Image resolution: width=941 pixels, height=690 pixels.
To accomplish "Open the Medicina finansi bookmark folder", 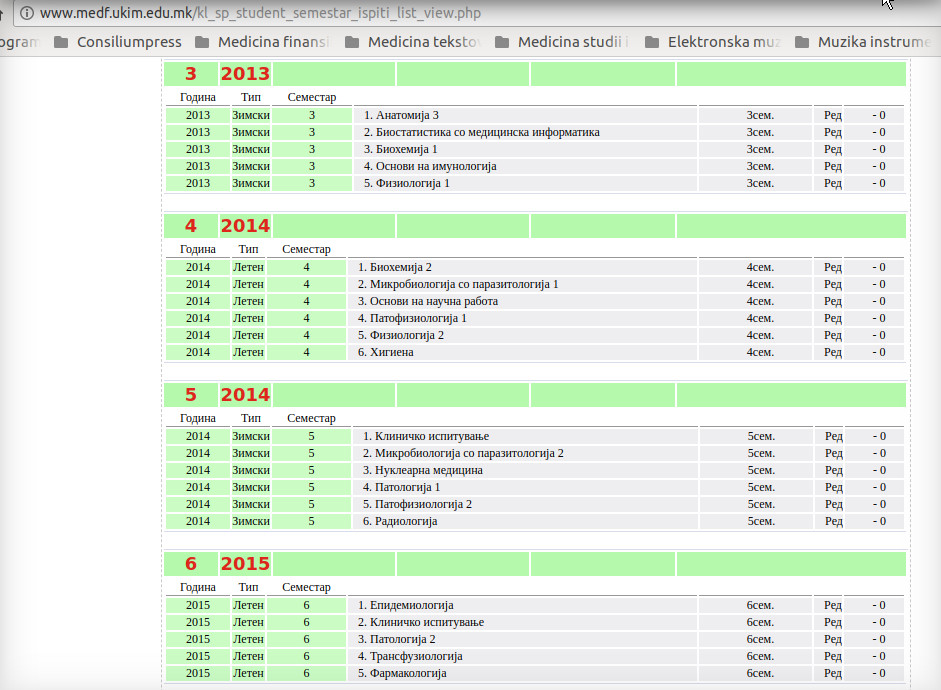I will pos(262,42).
